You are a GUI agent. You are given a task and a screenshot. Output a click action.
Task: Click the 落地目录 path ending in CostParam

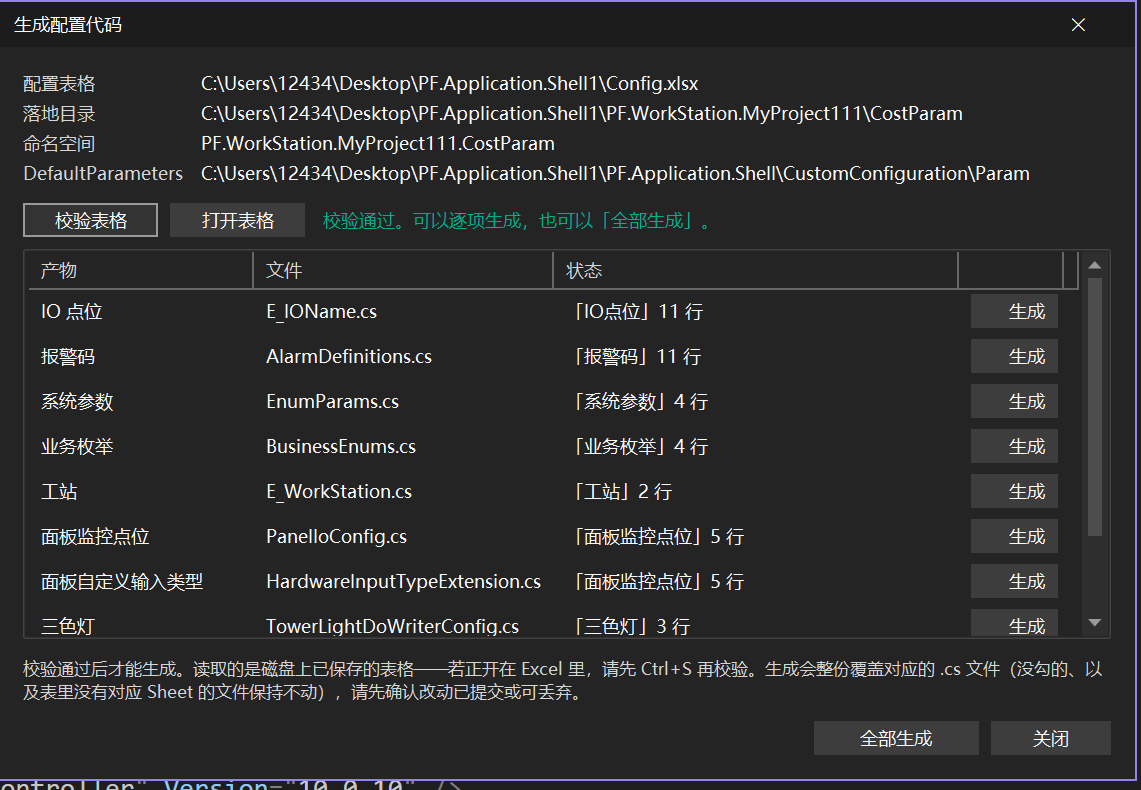coord(582,113)
